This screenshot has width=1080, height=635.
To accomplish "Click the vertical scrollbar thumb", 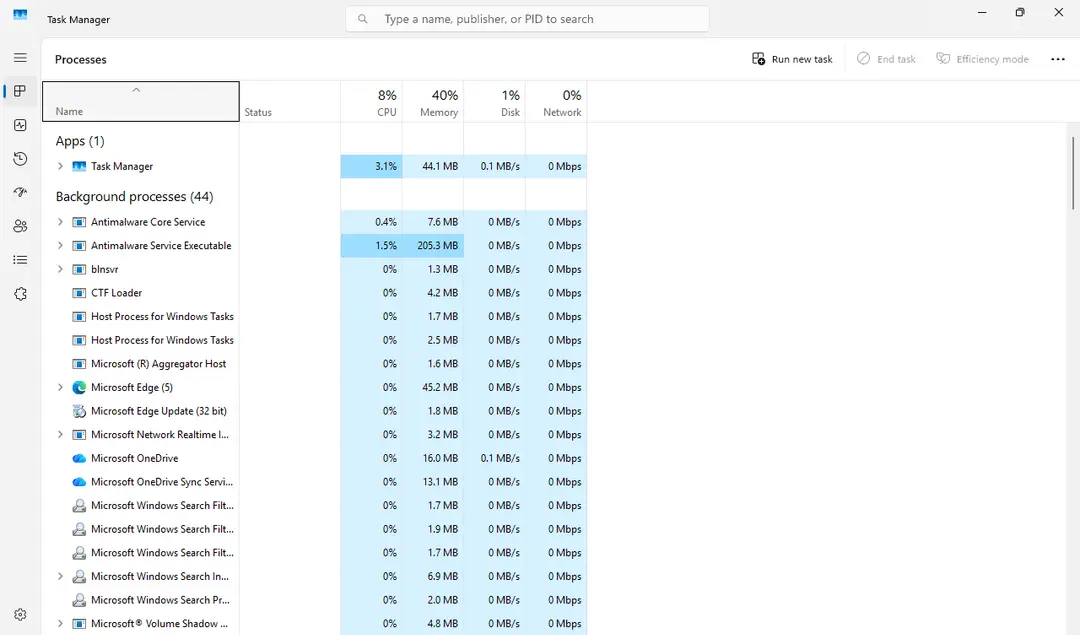I will [1073, 172].
